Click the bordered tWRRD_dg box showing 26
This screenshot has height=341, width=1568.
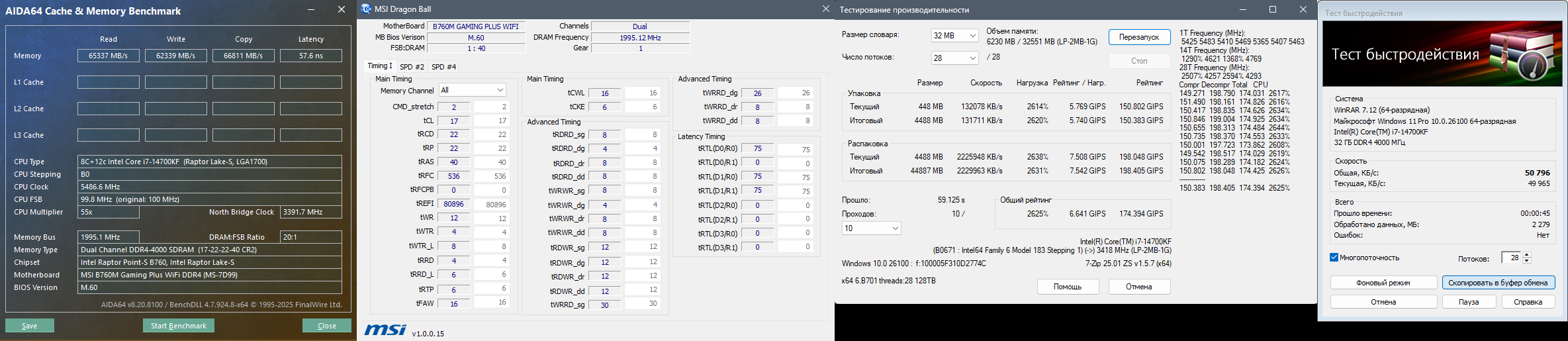pos(758,93)
